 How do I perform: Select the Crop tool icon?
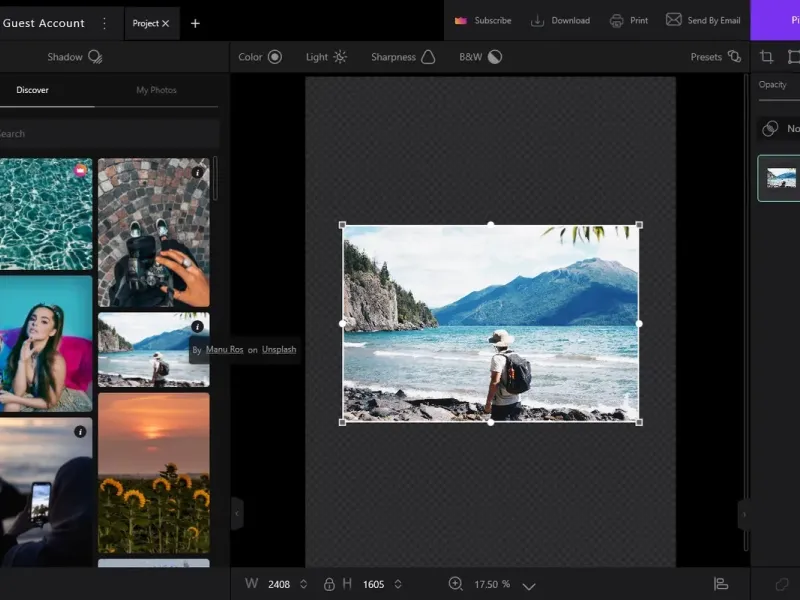pos(767,57)
